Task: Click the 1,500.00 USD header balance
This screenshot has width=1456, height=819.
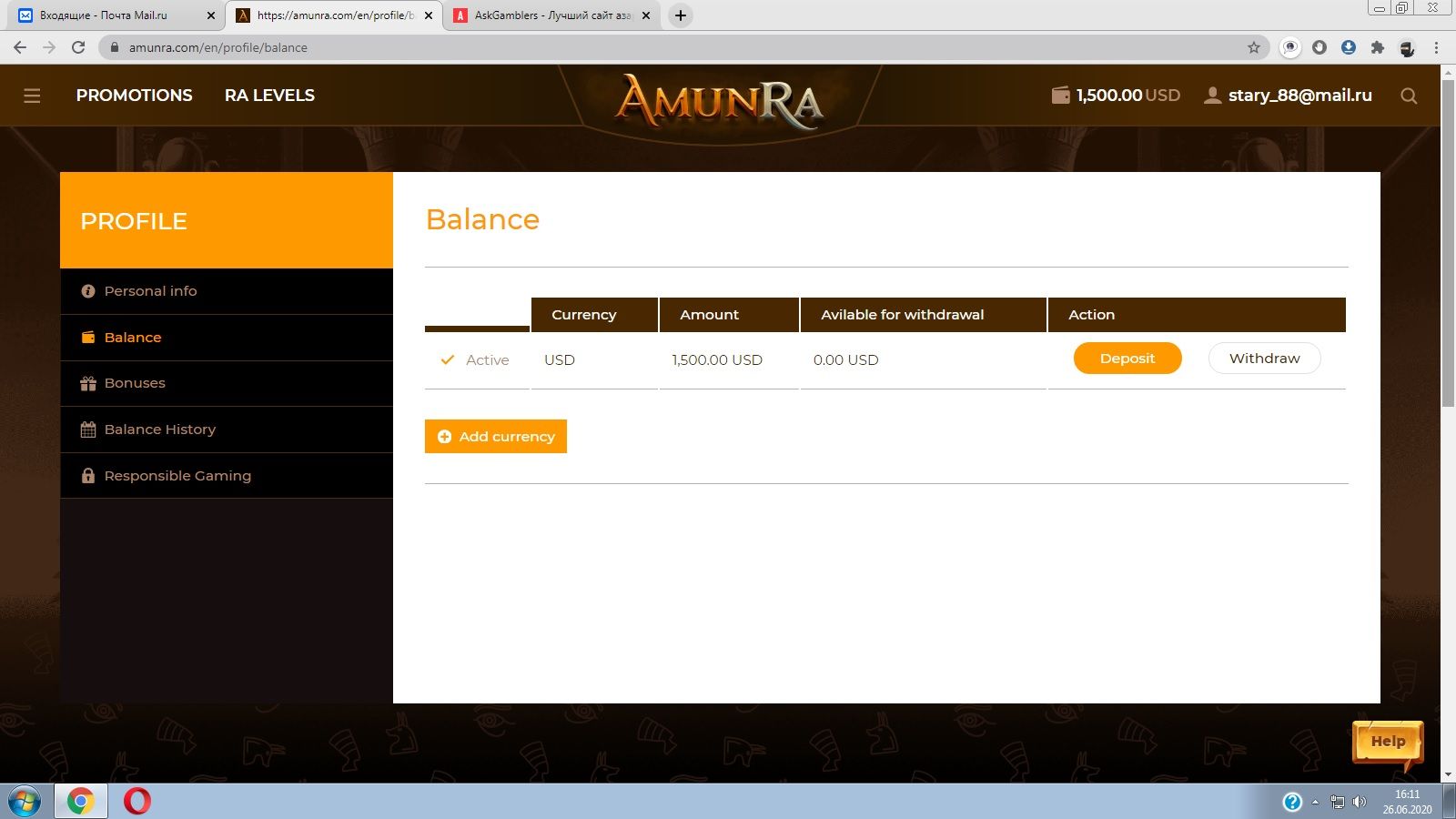Action: pyautogui.click(x=1128, y=96)
